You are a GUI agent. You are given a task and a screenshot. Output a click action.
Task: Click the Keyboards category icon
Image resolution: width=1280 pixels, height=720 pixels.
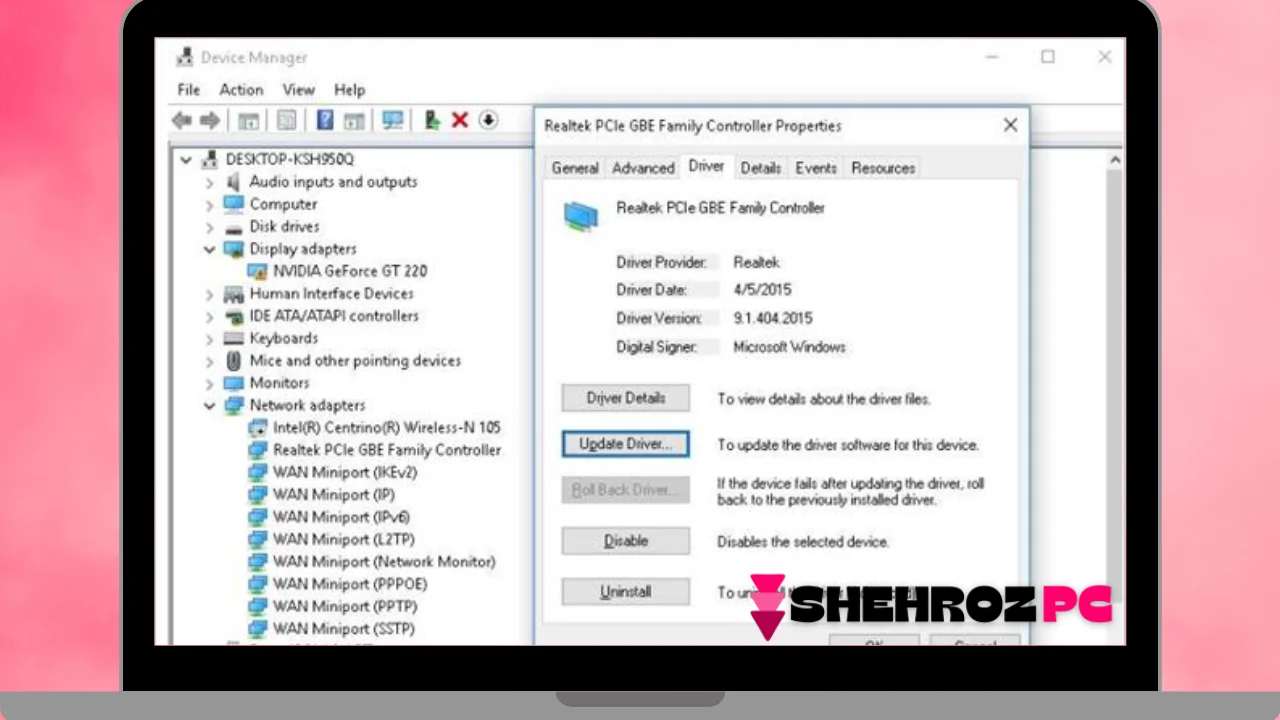[x=234, y=338]
